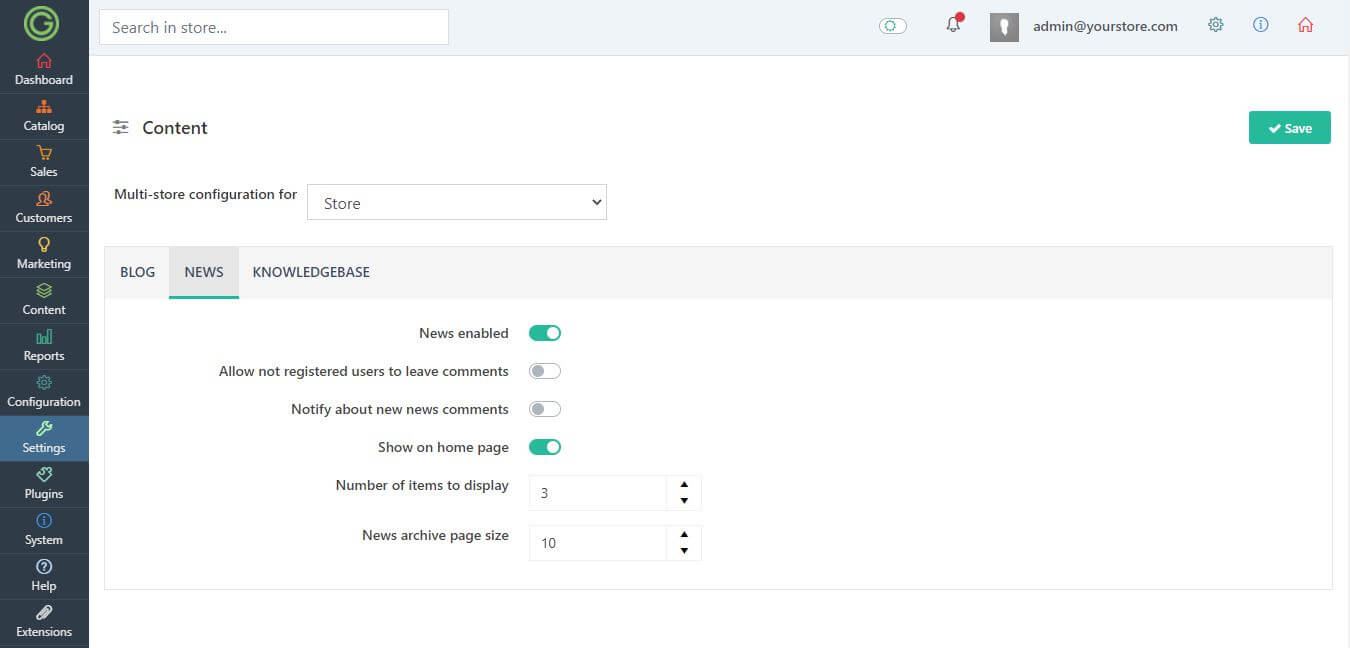Open the Extensions paperclip icon
This screenshot has width=1350, height=648.
(x=44, y=613)
